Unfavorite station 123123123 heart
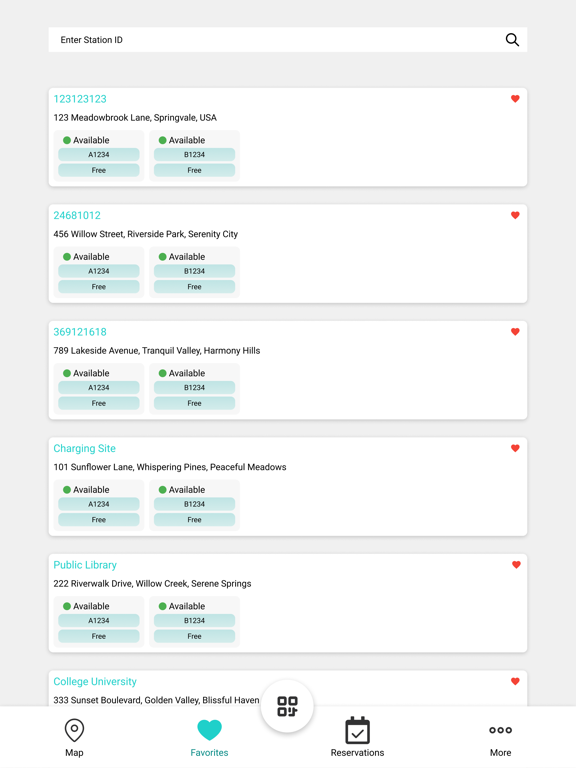The height and width of the screenshot is (768, 576). [515, 98]
